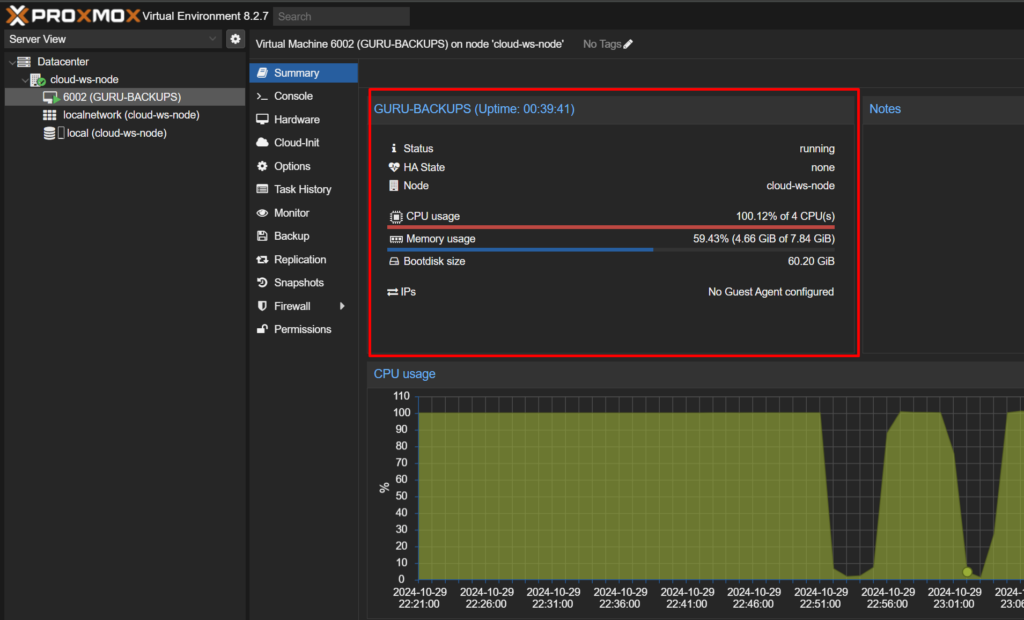Viewport: 1024px width, 620px height.
Task: Click the Console terminal icon
Action: click(263, 96)
